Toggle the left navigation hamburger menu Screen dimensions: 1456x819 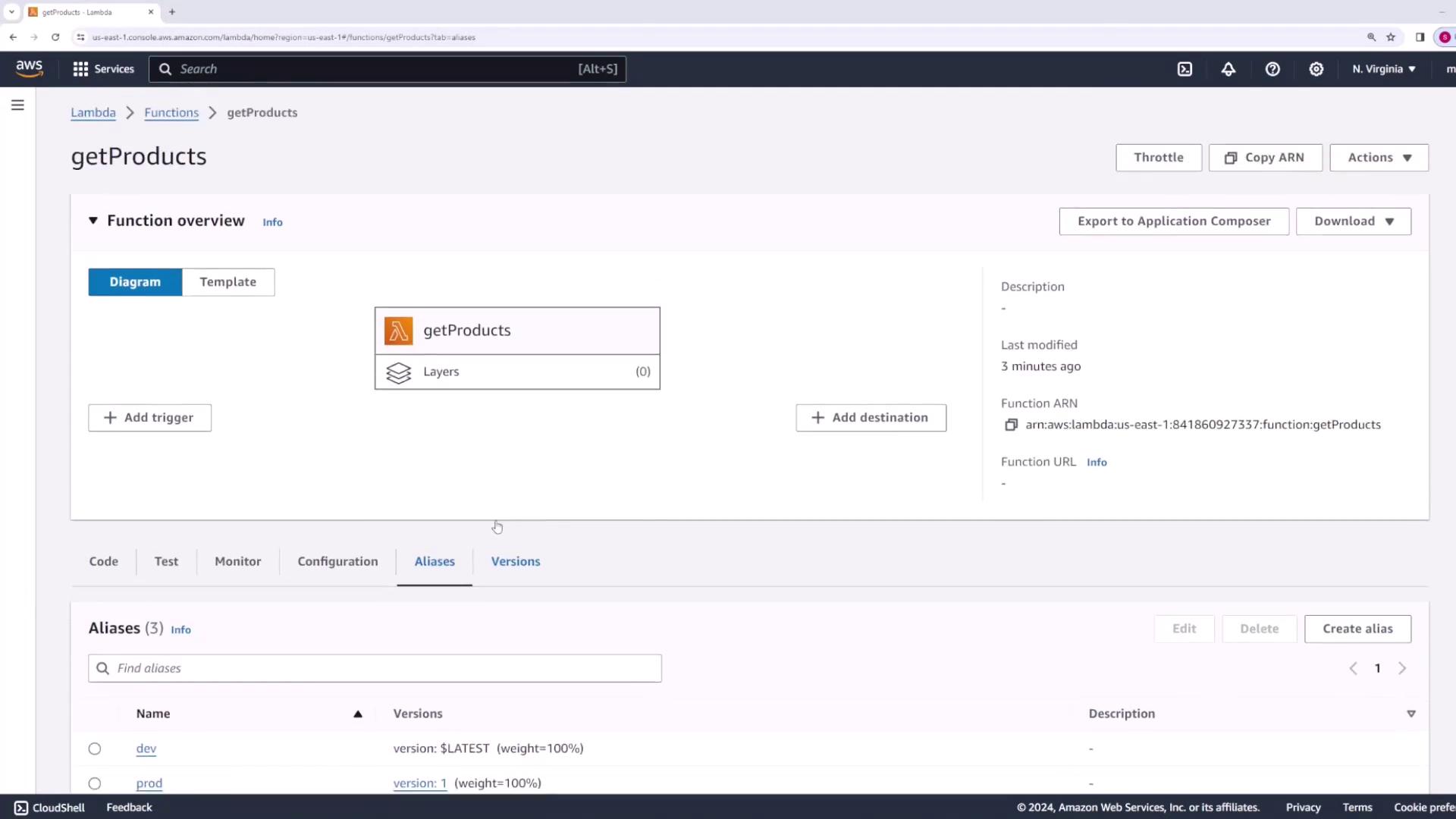coord(17,105)
